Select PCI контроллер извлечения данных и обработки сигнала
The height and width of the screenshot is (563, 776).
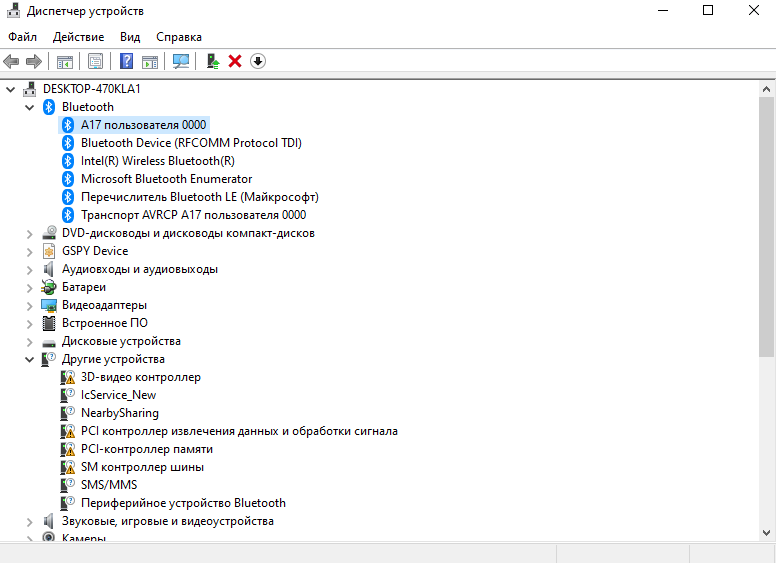coord(239,431)
